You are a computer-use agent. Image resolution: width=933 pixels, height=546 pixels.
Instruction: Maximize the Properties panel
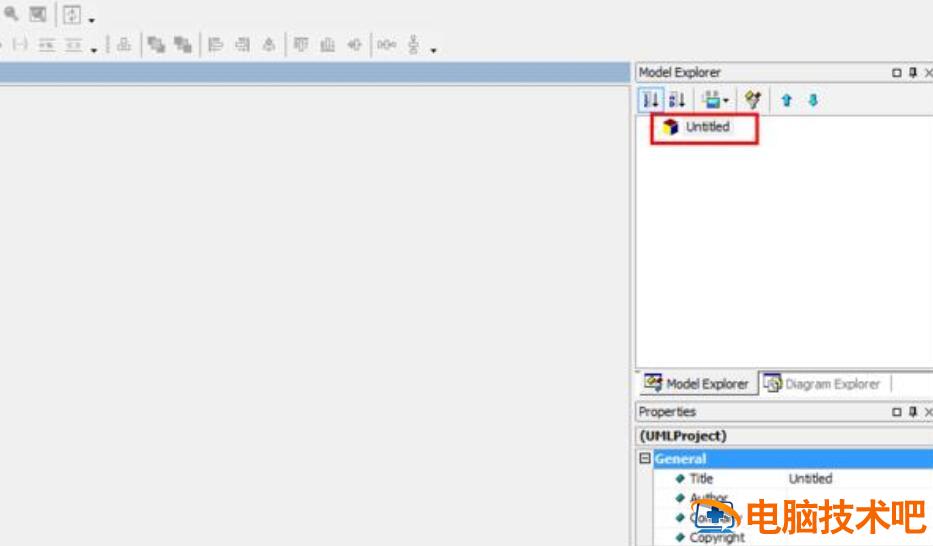(897, 412)
